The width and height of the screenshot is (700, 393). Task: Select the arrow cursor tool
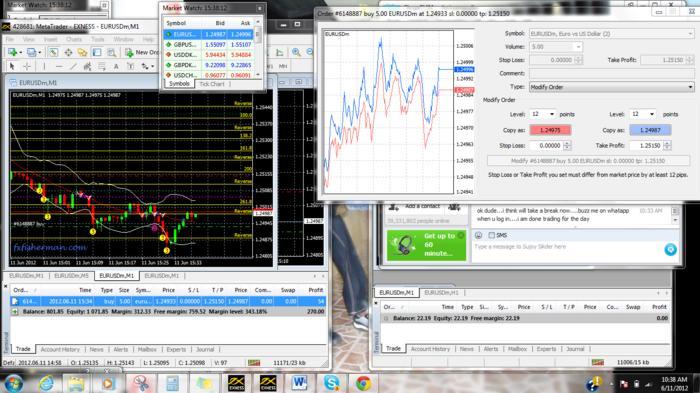(12, 67)
